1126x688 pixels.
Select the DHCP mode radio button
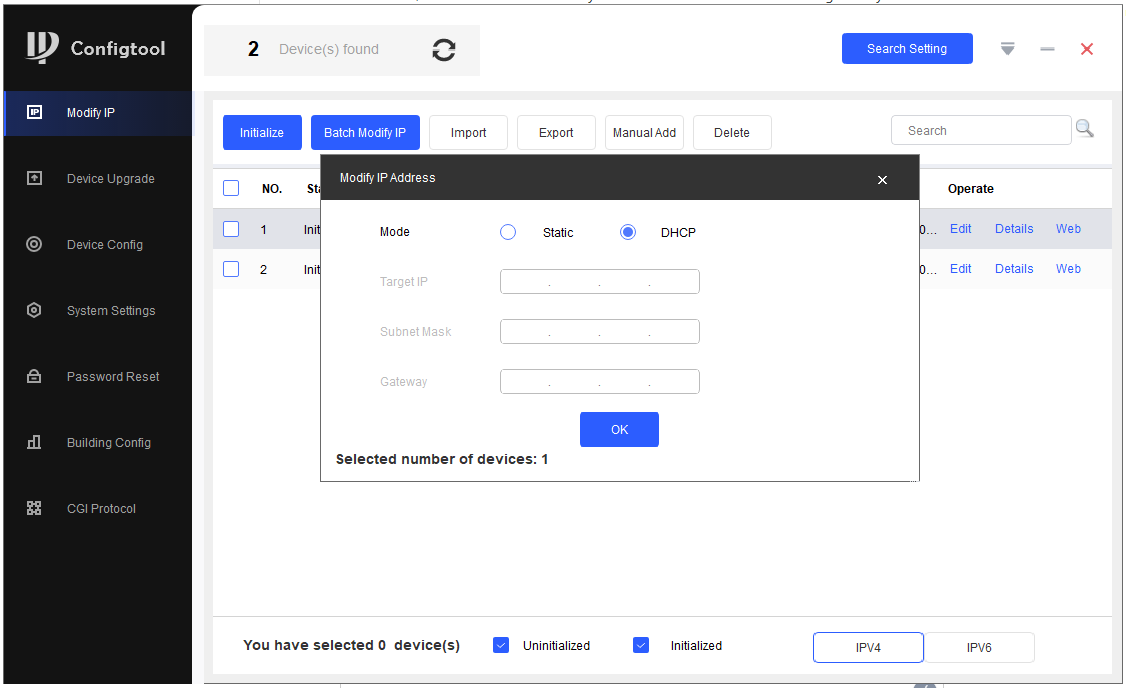628,232
